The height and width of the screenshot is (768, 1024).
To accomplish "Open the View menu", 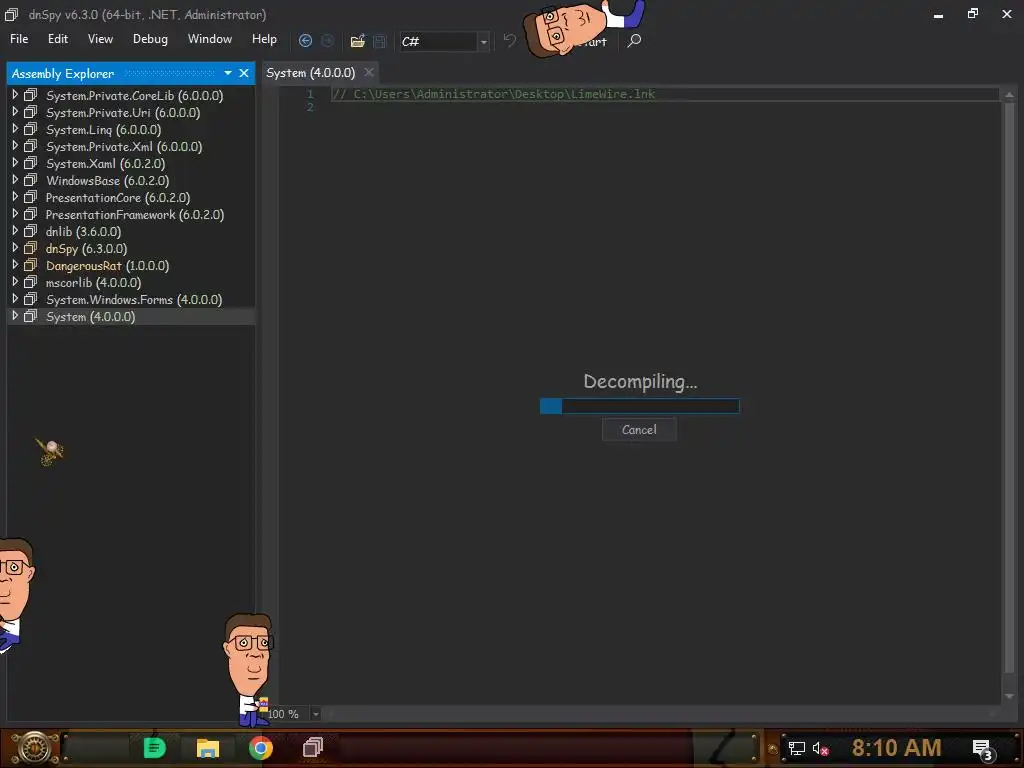I will 101,39.
